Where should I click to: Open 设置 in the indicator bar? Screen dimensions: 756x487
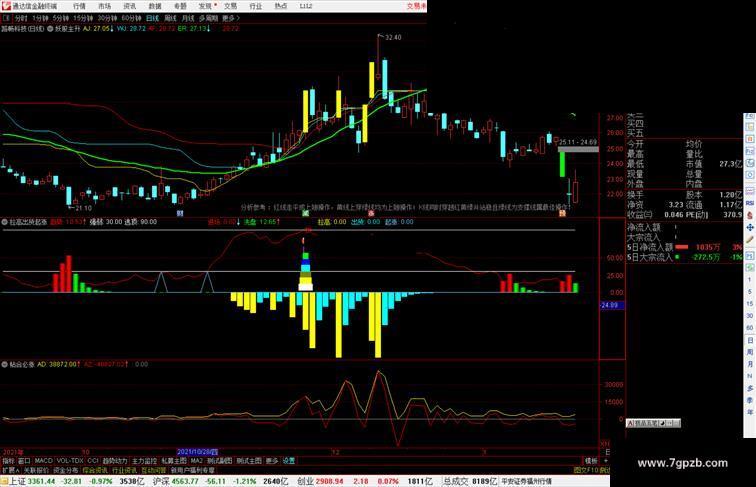pos(288,461)
